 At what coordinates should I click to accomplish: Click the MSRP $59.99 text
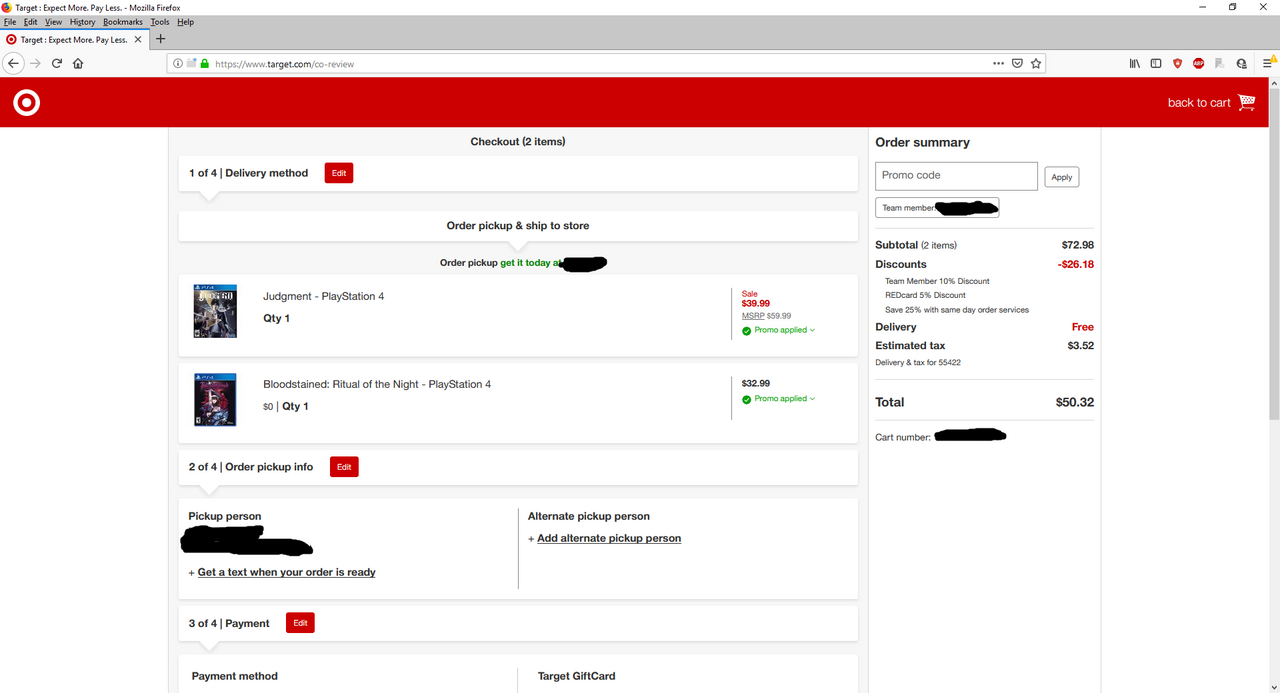coord(766,316)
